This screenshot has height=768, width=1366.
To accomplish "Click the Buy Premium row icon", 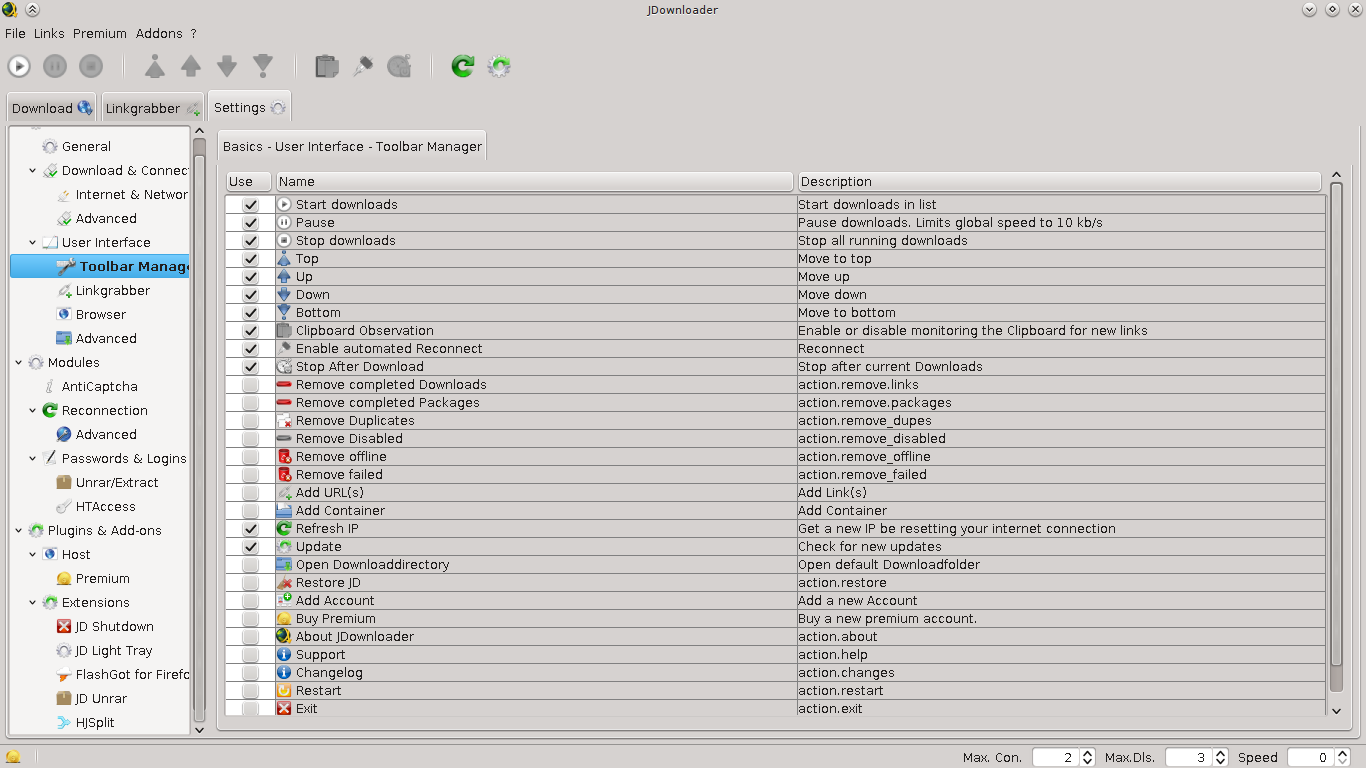I will point(284,619).
